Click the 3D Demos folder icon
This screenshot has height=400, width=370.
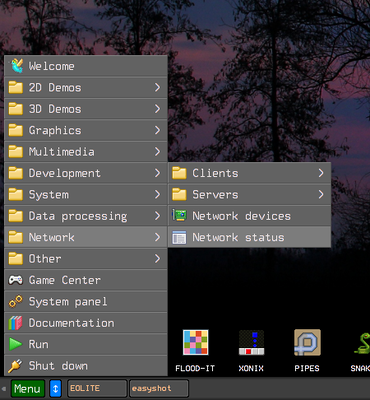tap(16, 109)
